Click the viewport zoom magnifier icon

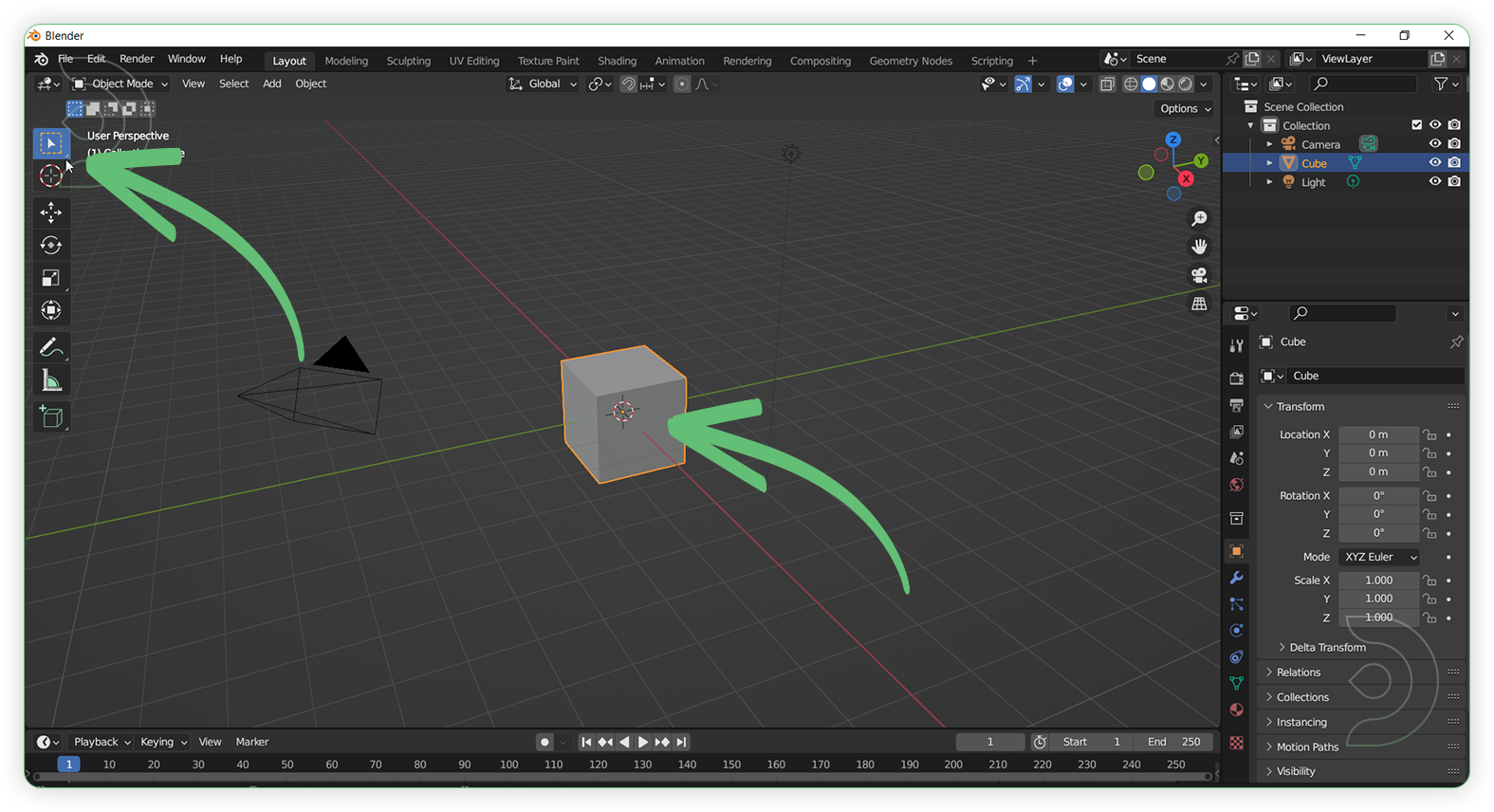click(x=1199, y=219)
